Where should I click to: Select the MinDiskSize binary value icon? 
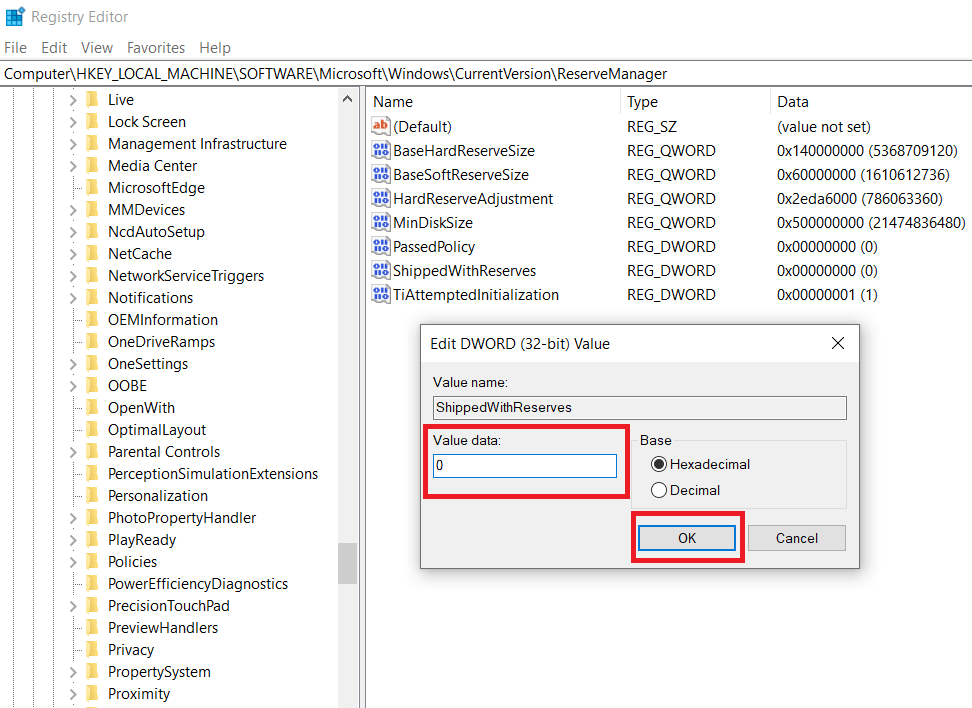[x=380, y=223]
